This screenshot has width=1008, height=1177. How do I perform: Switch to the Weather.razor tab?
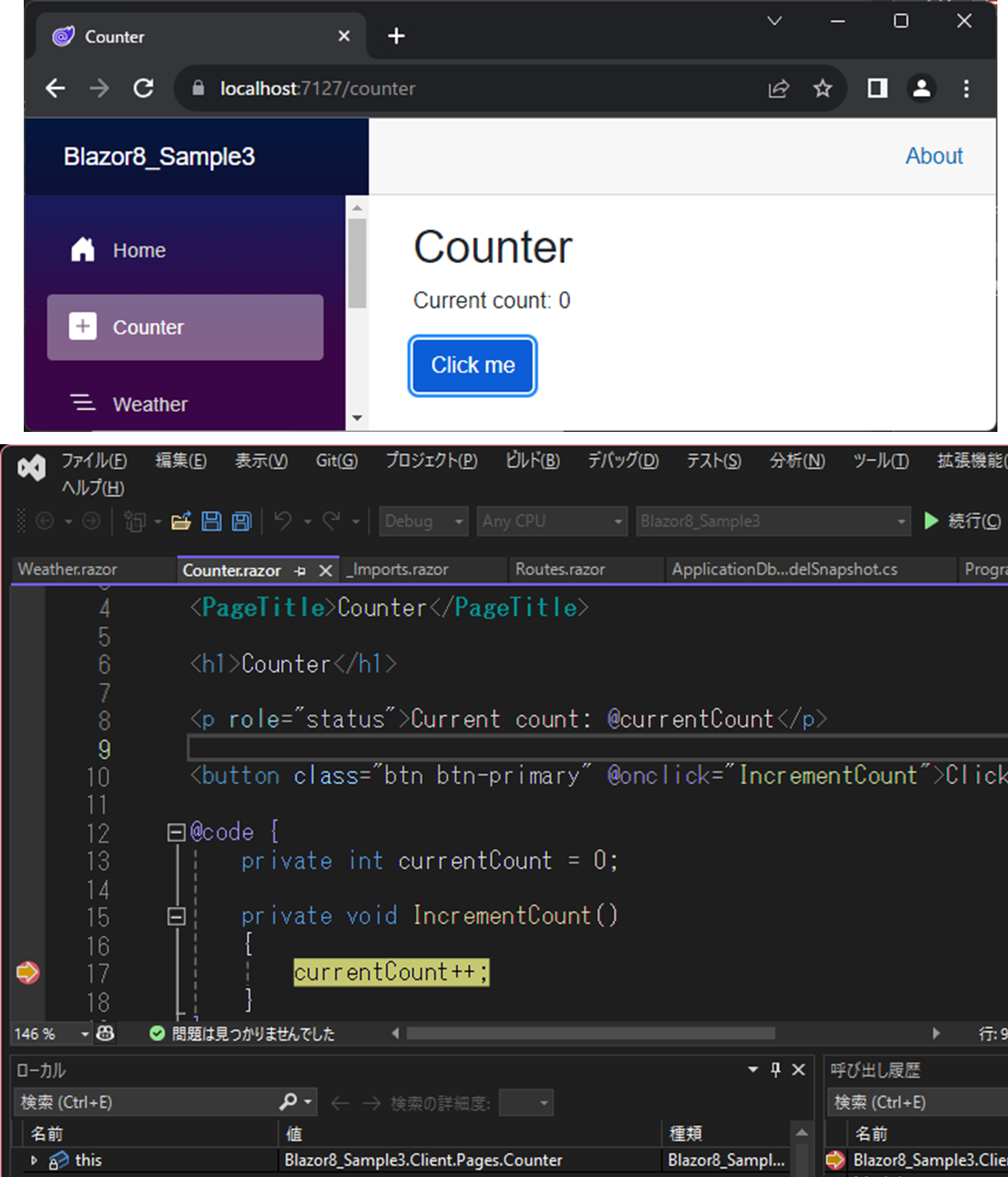[67, 569]
